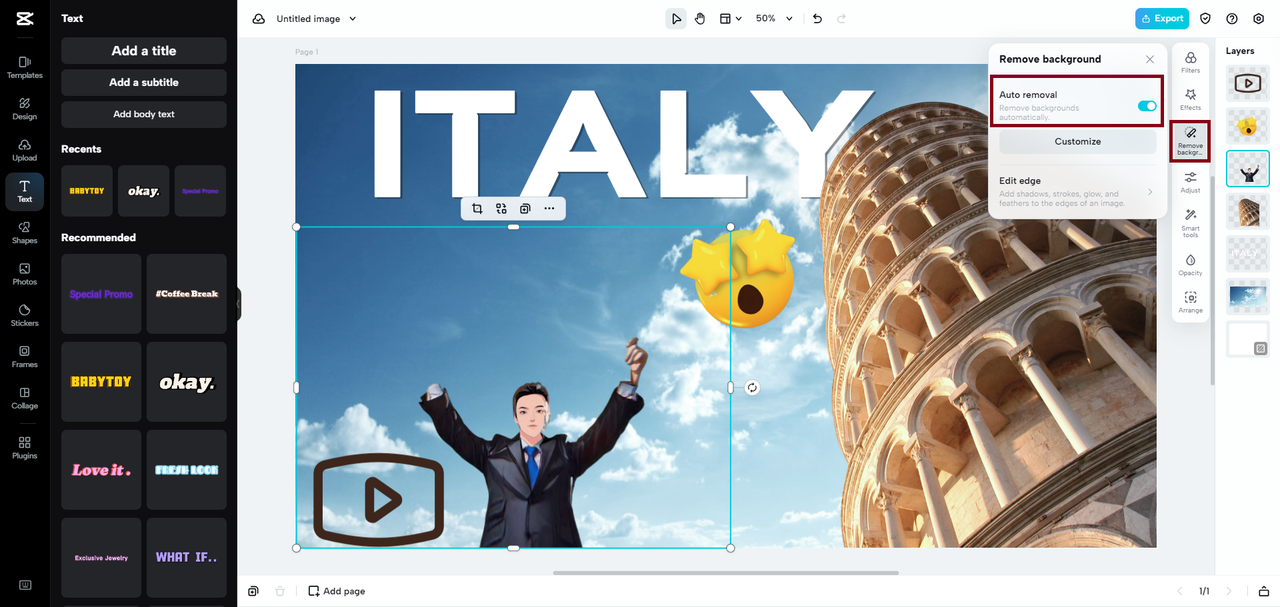Click the Export button
Image resolution: width=1280 pixels, height=607 pixels.
tap(1161, 18)
